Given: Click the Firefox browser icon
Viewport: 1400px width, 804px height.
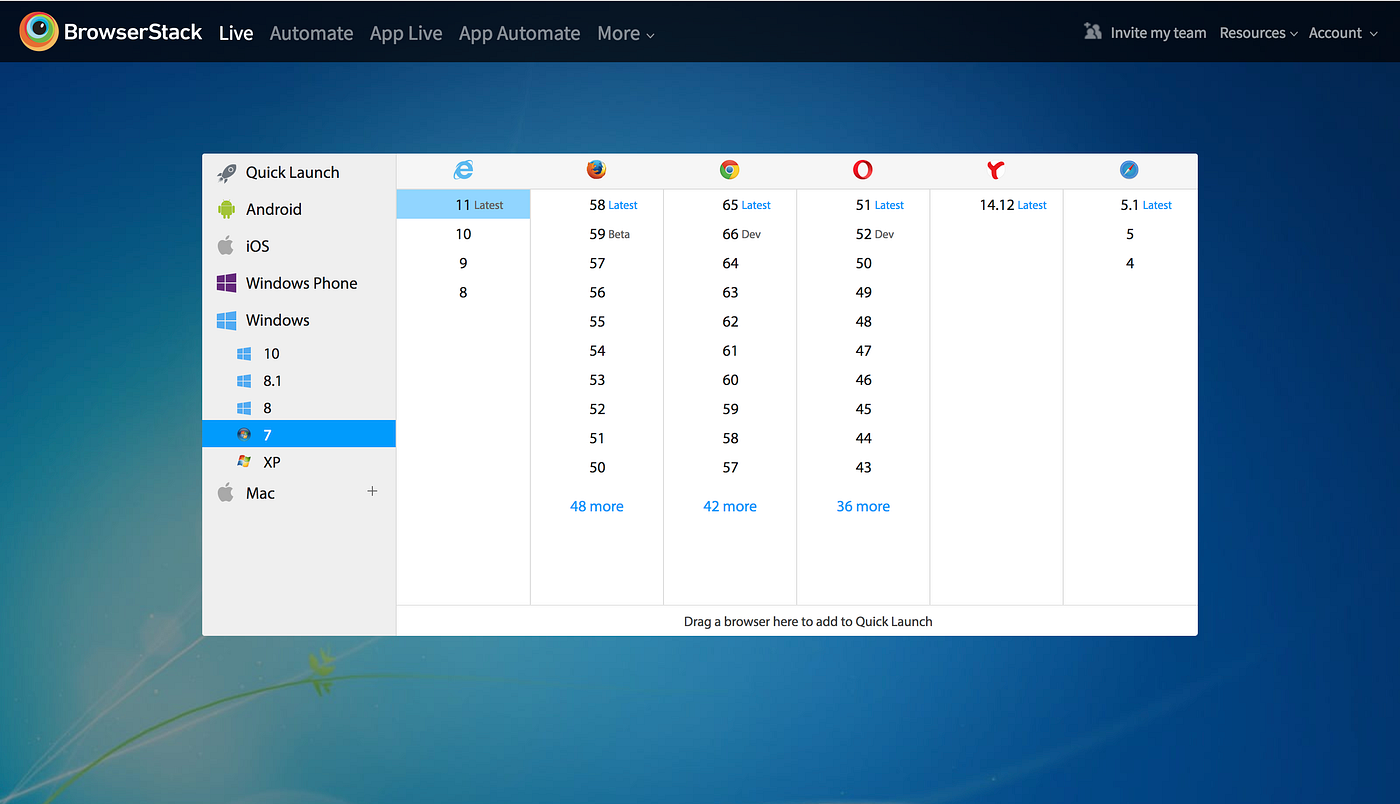Looking at the screenshot, I should click(x=597, y=170).
